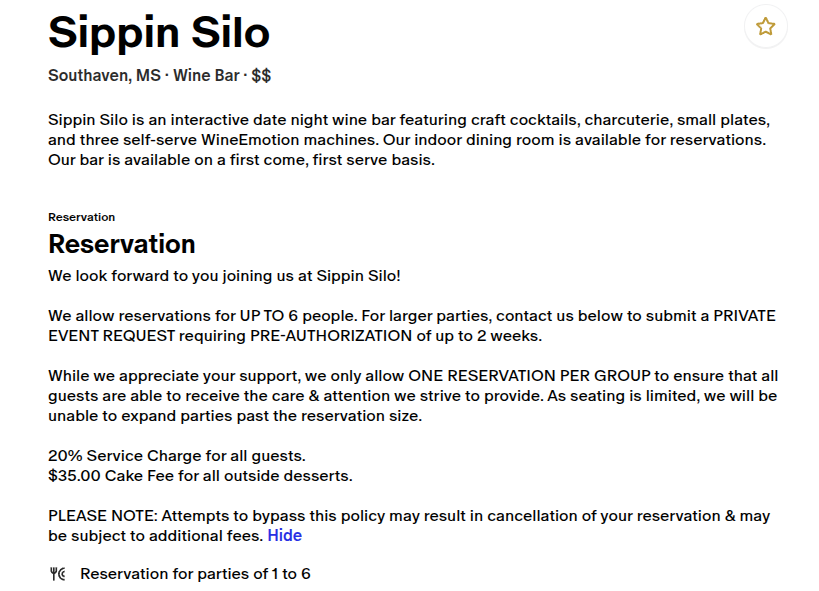The height and width of the screenshot is (591, 819).
Task: Click the PRE-AUTHORIZATION text
Action: pyautogui.click(x=331, y=336)
